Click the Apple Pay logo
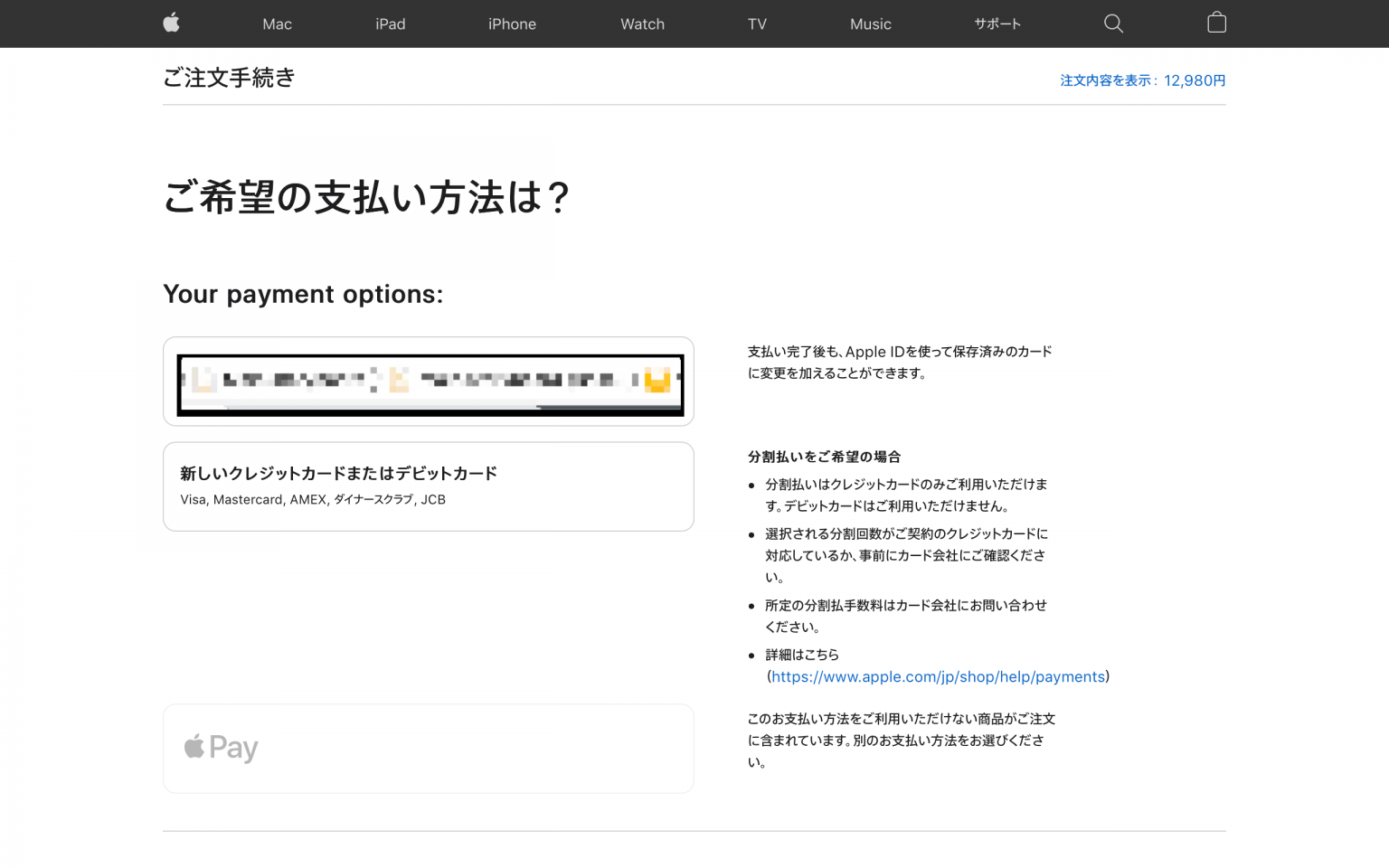Image resolution: width=1389 pixels, height=868 pixels. pyautogui.click(x=219, y=748)
